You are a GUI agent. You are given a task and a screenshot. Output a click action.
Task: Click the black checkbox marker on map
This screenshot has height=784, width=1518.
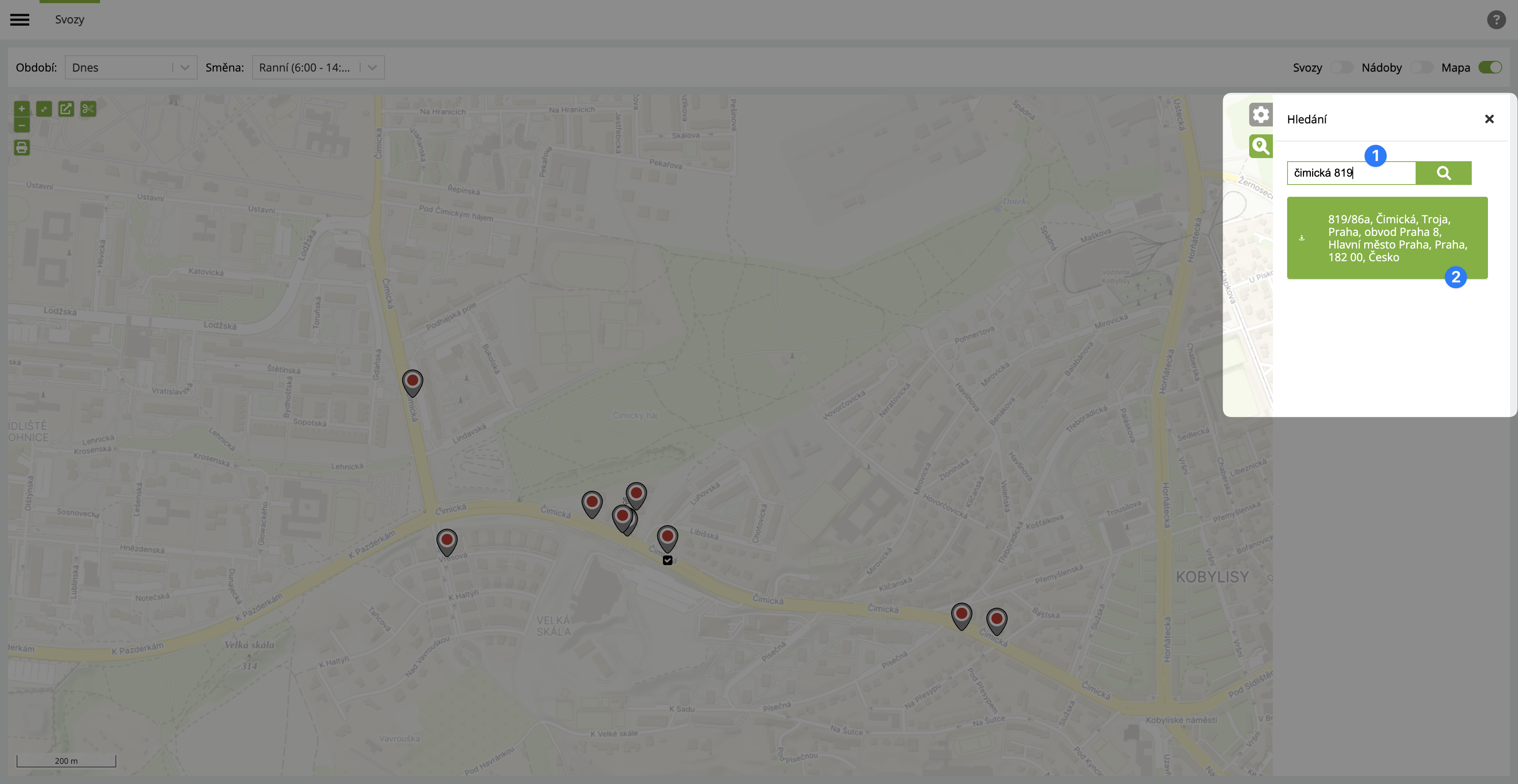click(x=667, y=560)
